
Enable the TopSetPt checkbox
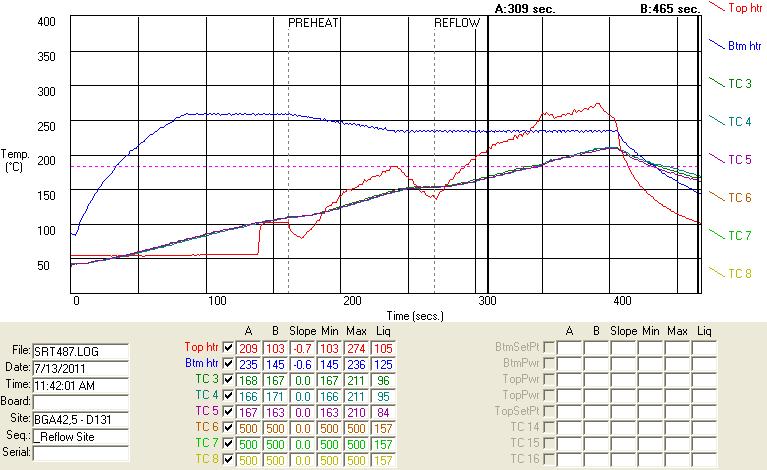coord(549,411)
